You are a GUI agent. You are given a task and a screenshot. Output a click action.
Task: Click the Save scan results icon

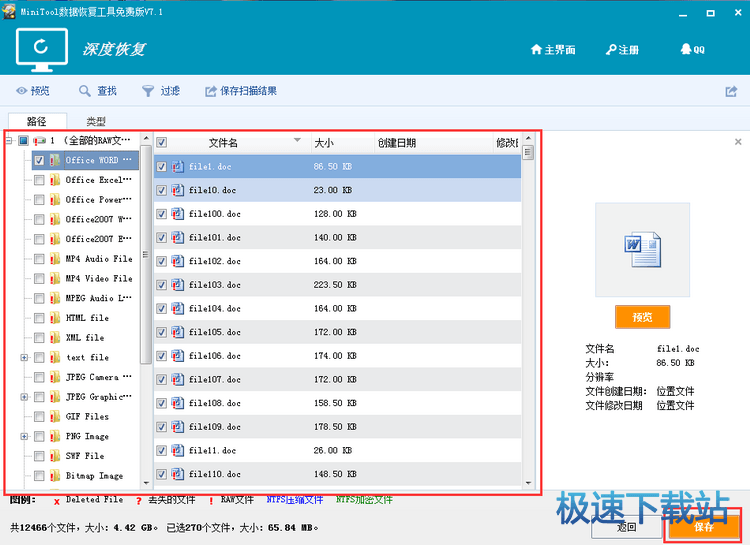210,91
